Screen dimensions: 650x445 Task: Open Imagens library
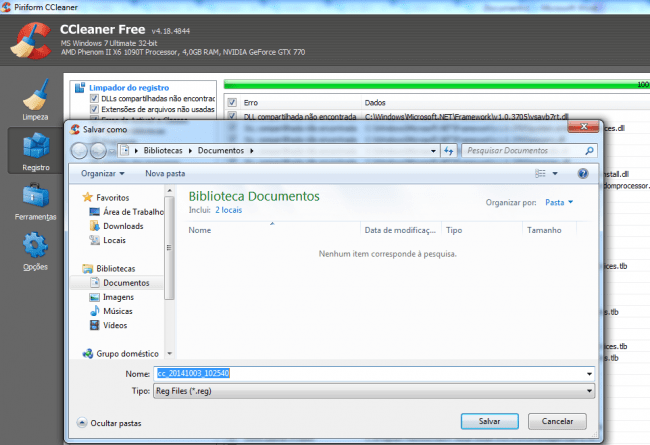pos(112,297)
